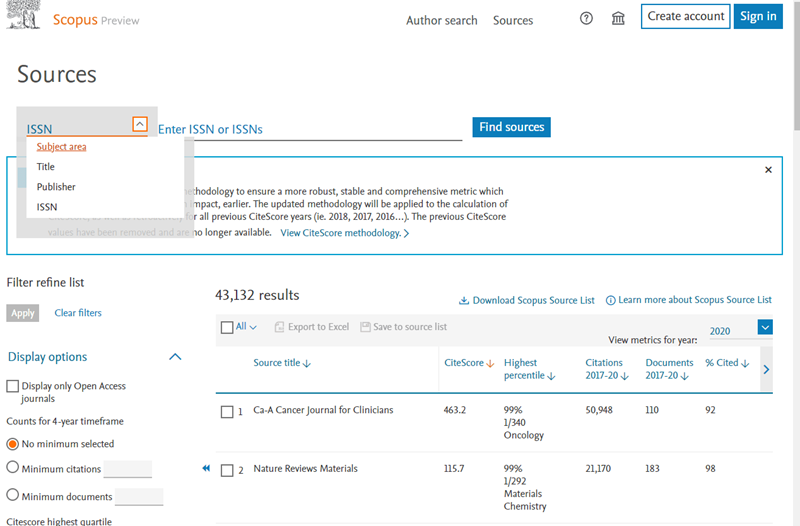Show more columns with right chevron
The height and width of the screenshot is (526, 800).
[766, 369]
